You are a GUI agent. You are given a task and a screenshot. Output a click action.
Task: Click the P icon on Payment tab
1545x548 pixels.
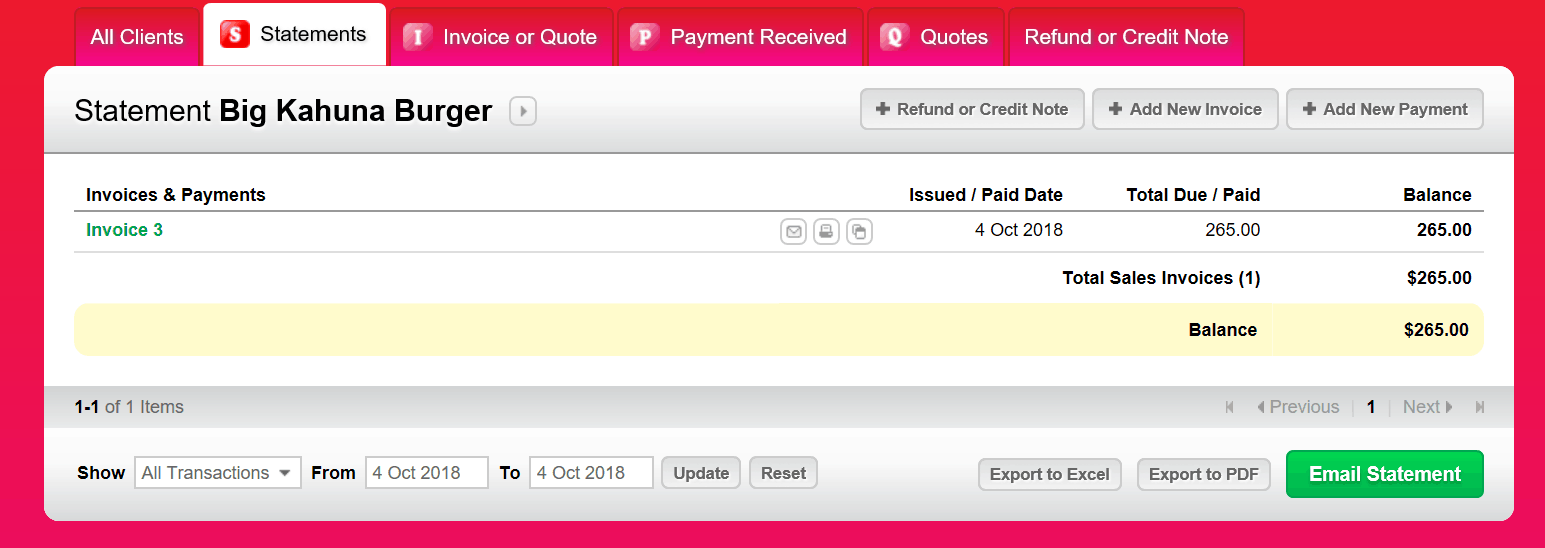click(645, 37)
